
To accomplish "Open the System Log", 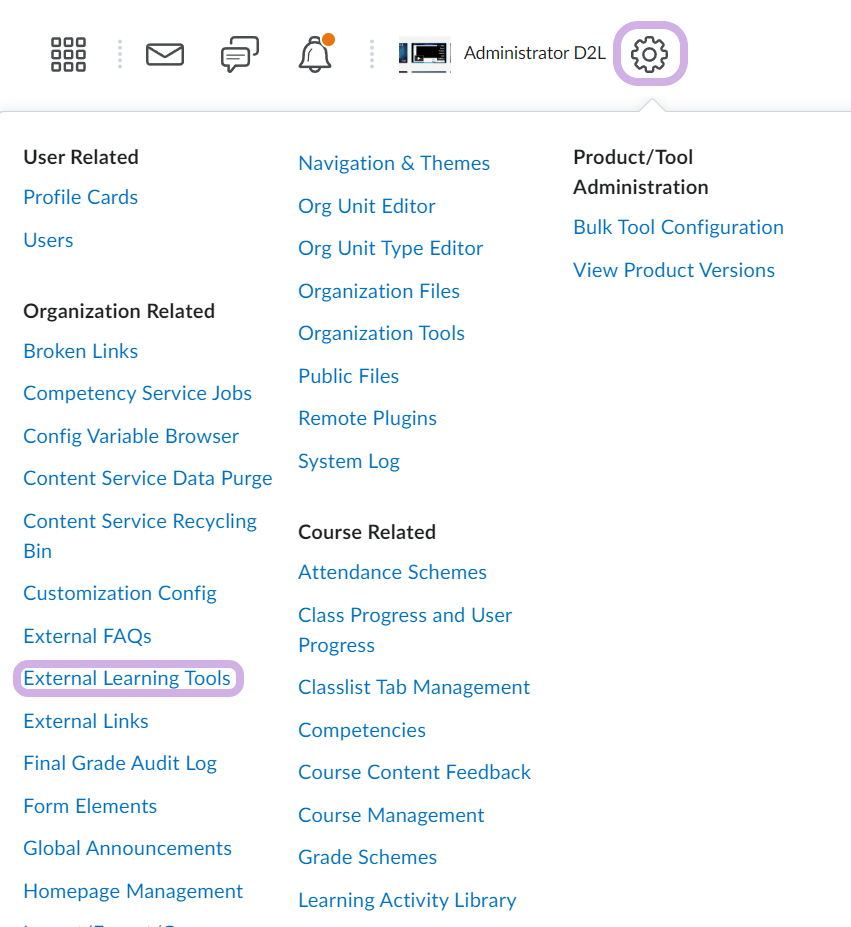I will click(348, 461).
